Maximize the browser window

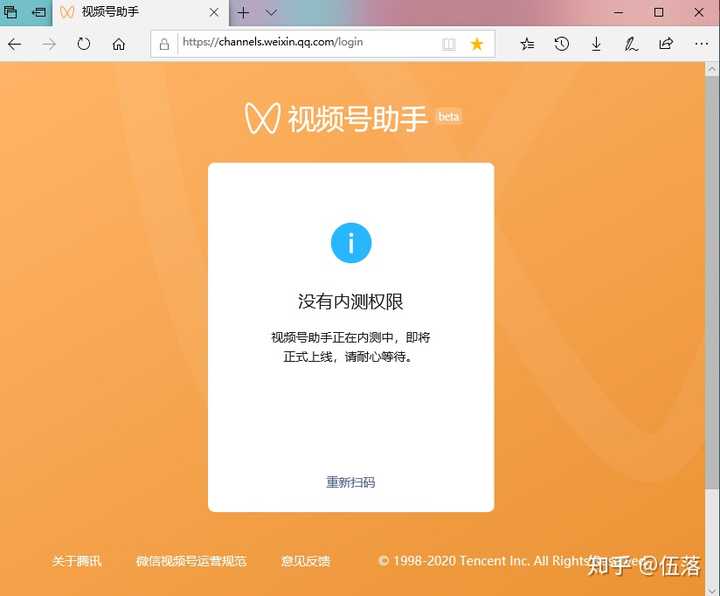[659, 12]
